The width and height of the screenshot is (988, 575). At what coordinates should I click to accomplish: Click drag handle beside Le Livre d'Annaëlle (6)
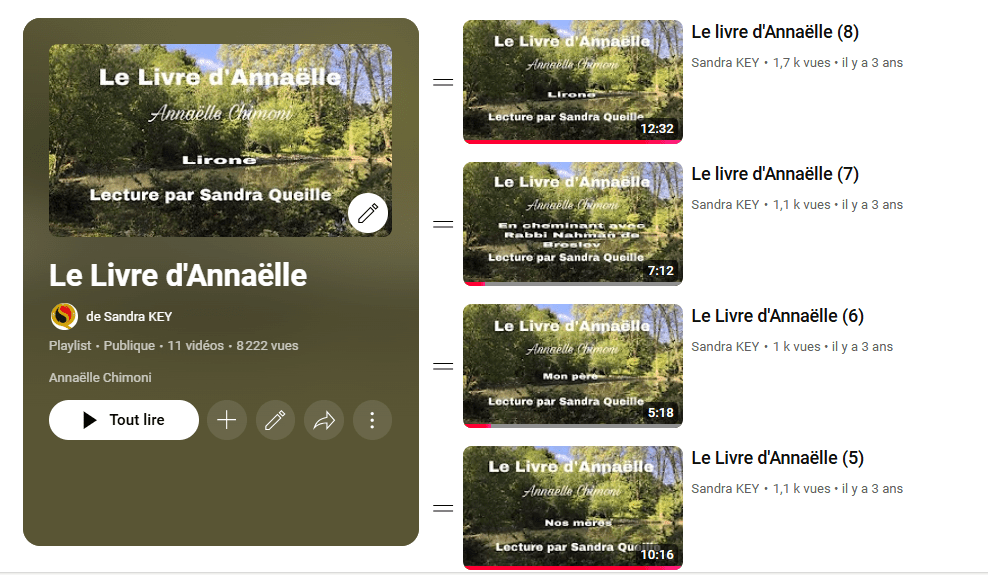(443, 366)
